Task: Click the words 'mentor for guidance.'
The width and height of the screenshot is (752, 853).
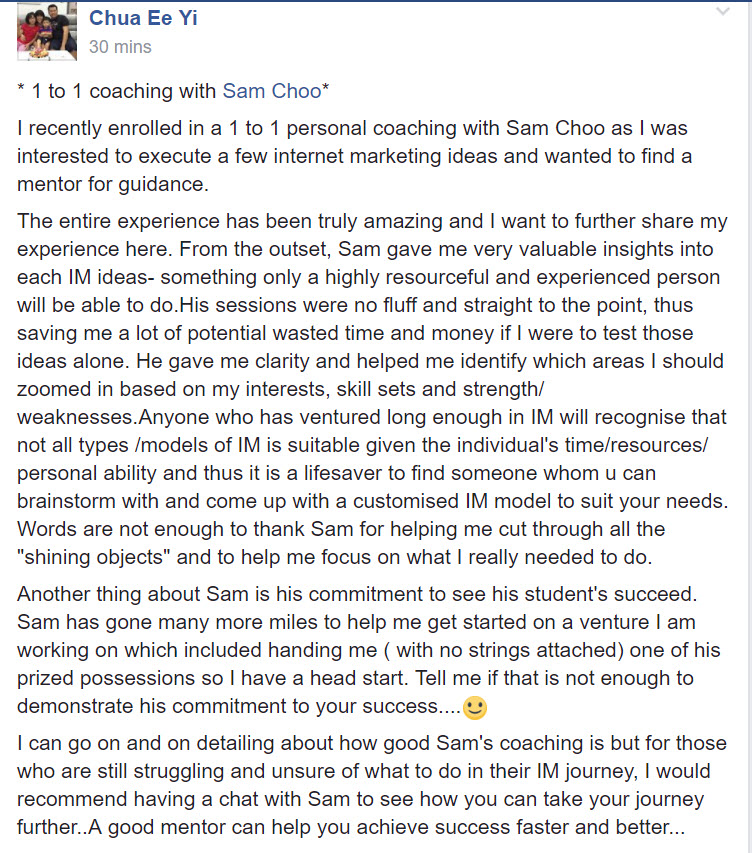Action: (x=113, y=184)
